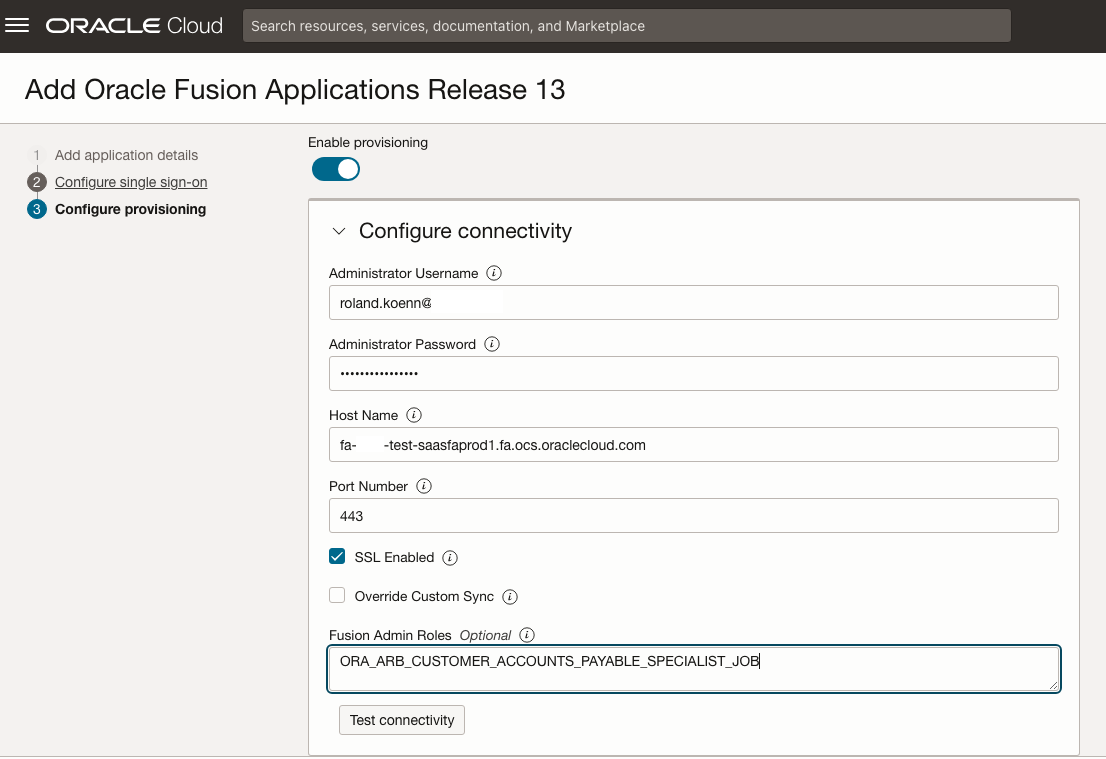Turn off the Enable provisioning toggle
1106x759 pixels.
[x=336, y=170]
